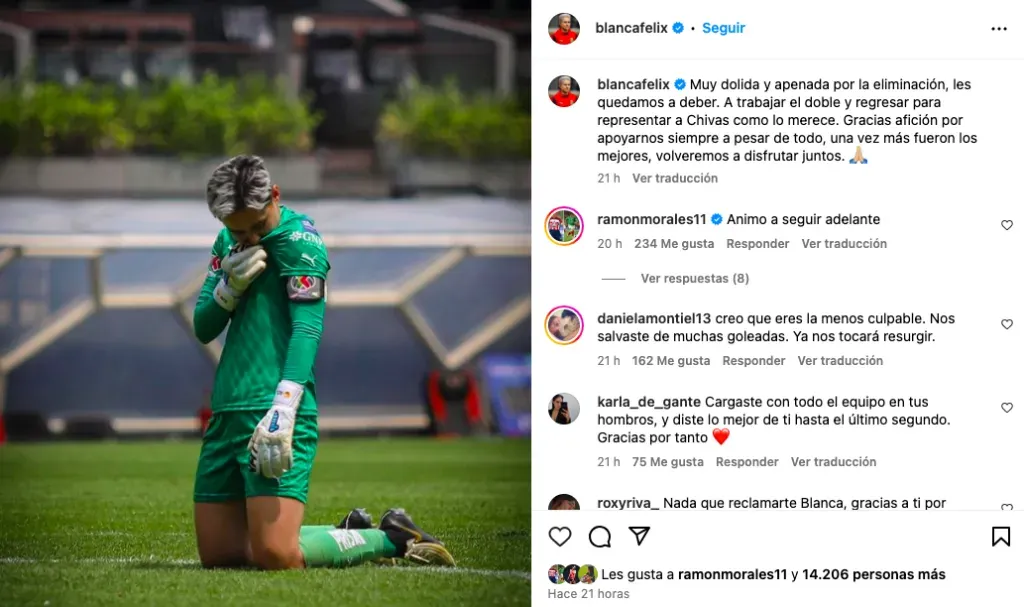Screen dimensions: 1024x607
Task: View the 14.206 personas más likes list
Action: coord(873,574)
